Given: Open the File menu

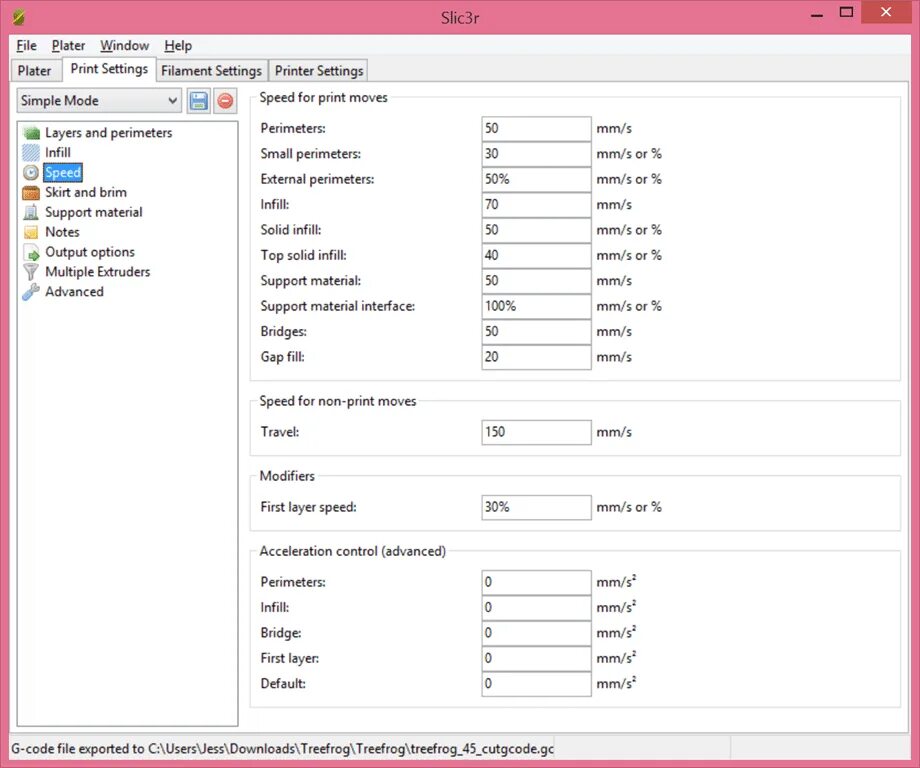Looking at the screenshot, I should (x=26, y=45).
